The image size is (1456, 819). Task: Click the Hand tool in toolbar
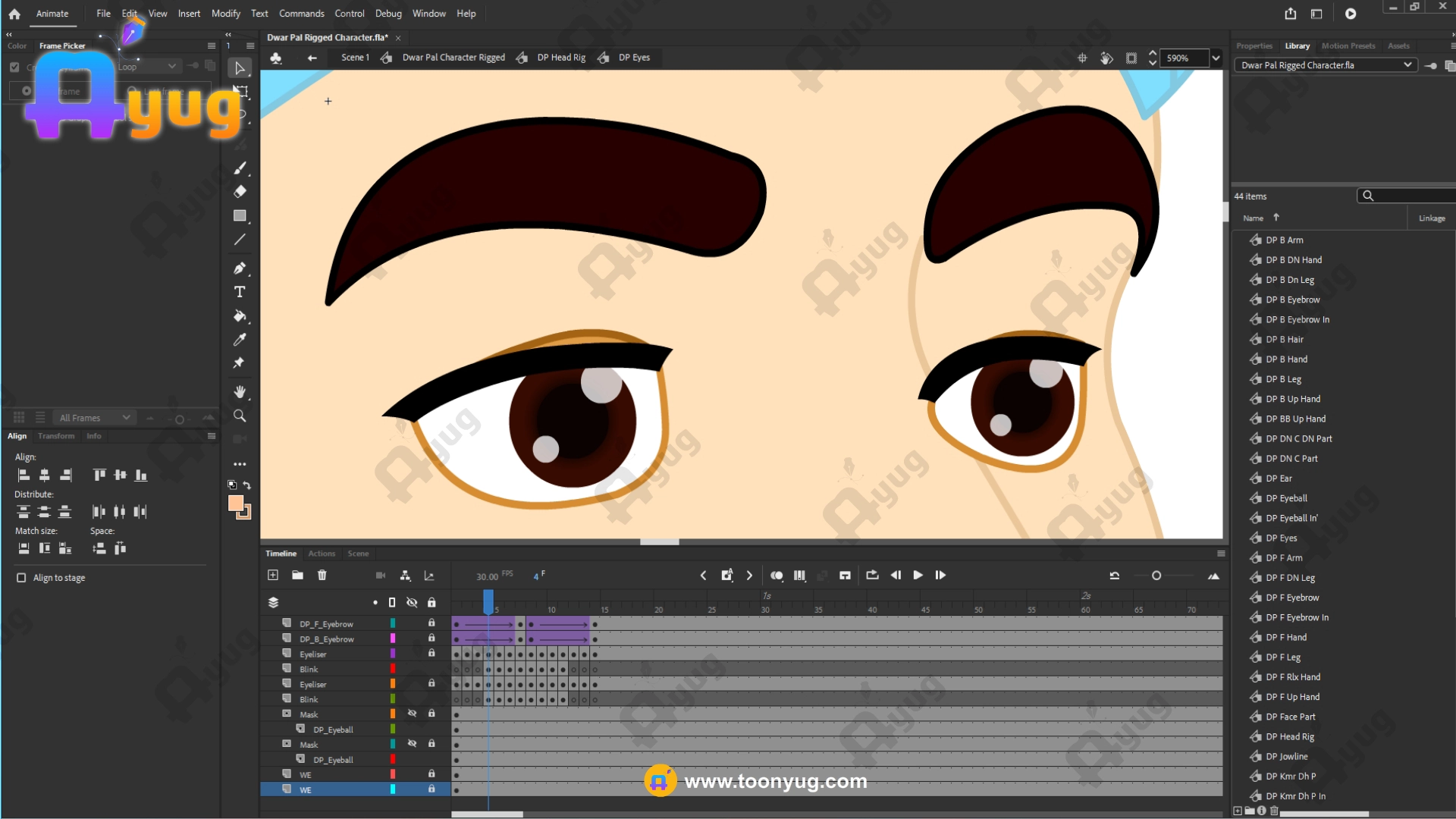240,392
